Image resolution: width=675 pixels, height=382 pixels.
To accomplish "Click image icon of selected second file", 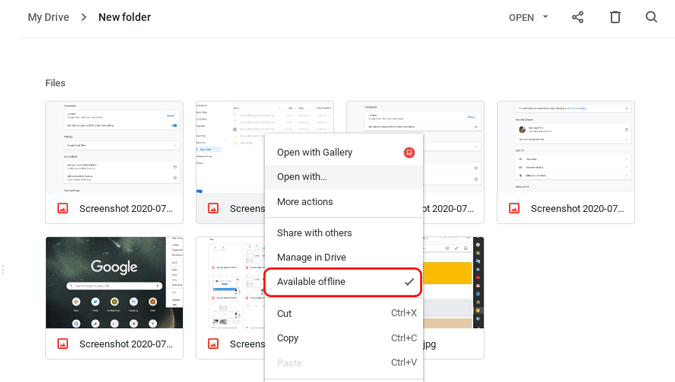I will [213, 208].
